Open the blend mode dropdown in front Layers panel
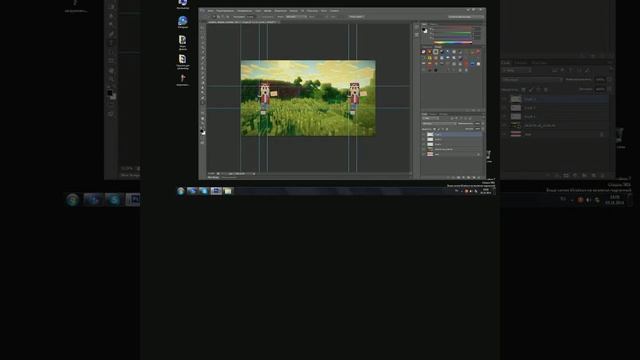Viewport: 640px width, 360px height. [x=439, y=124]
